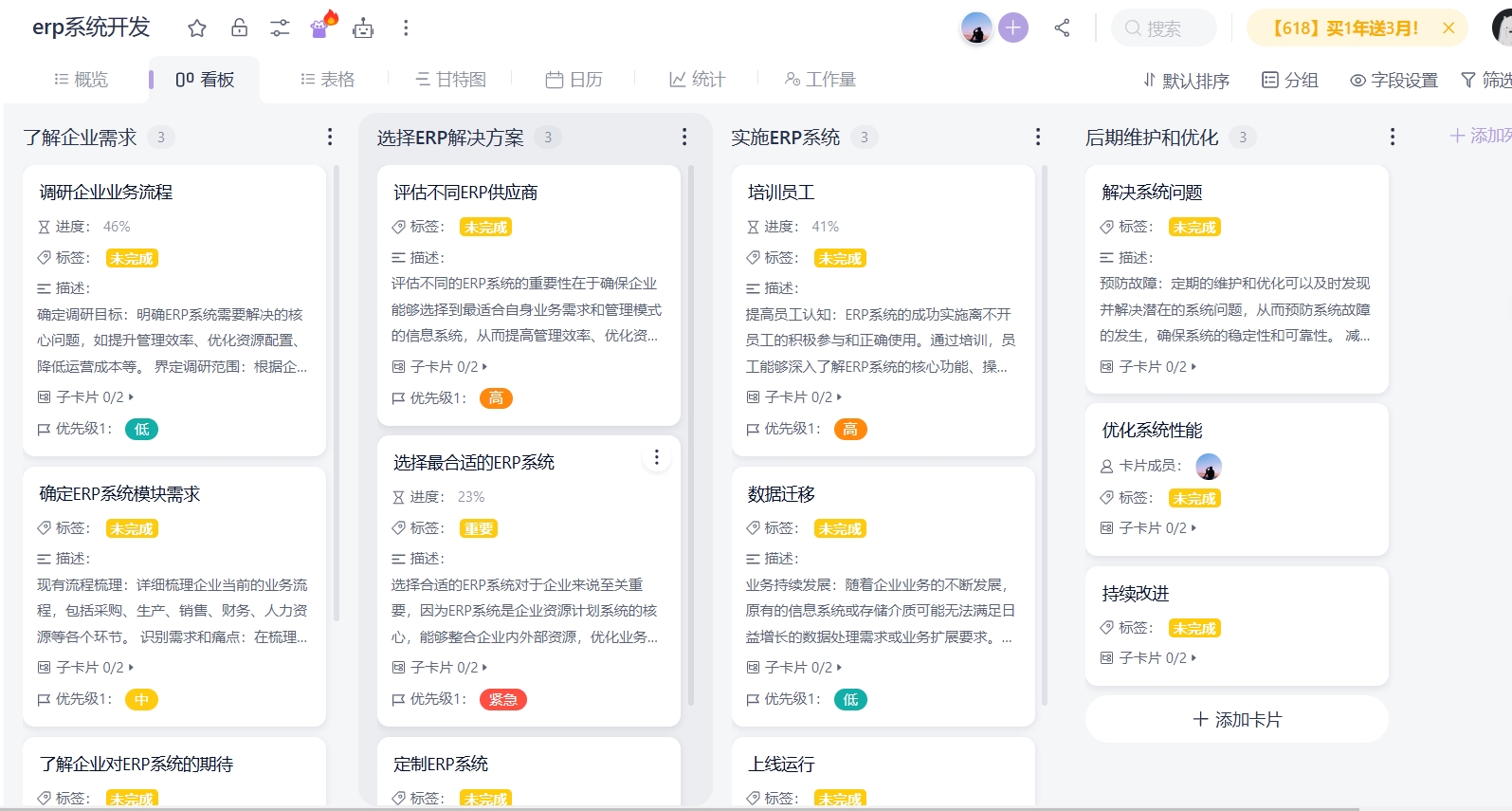Open the 实施ERP系统 column menu

coord(1038,138)
